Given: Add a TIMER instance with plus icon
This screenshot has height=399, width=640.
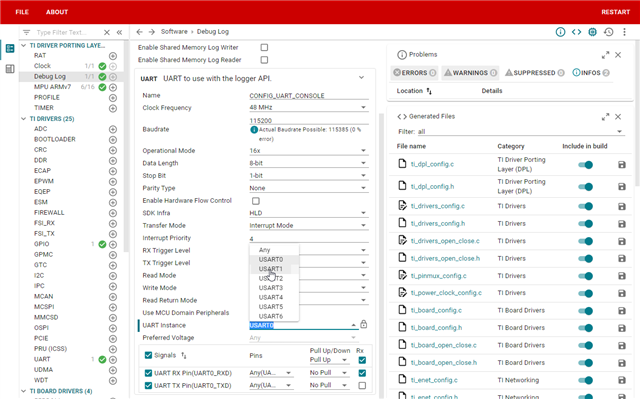Looking at the screenshot, I should coord(113,108).
